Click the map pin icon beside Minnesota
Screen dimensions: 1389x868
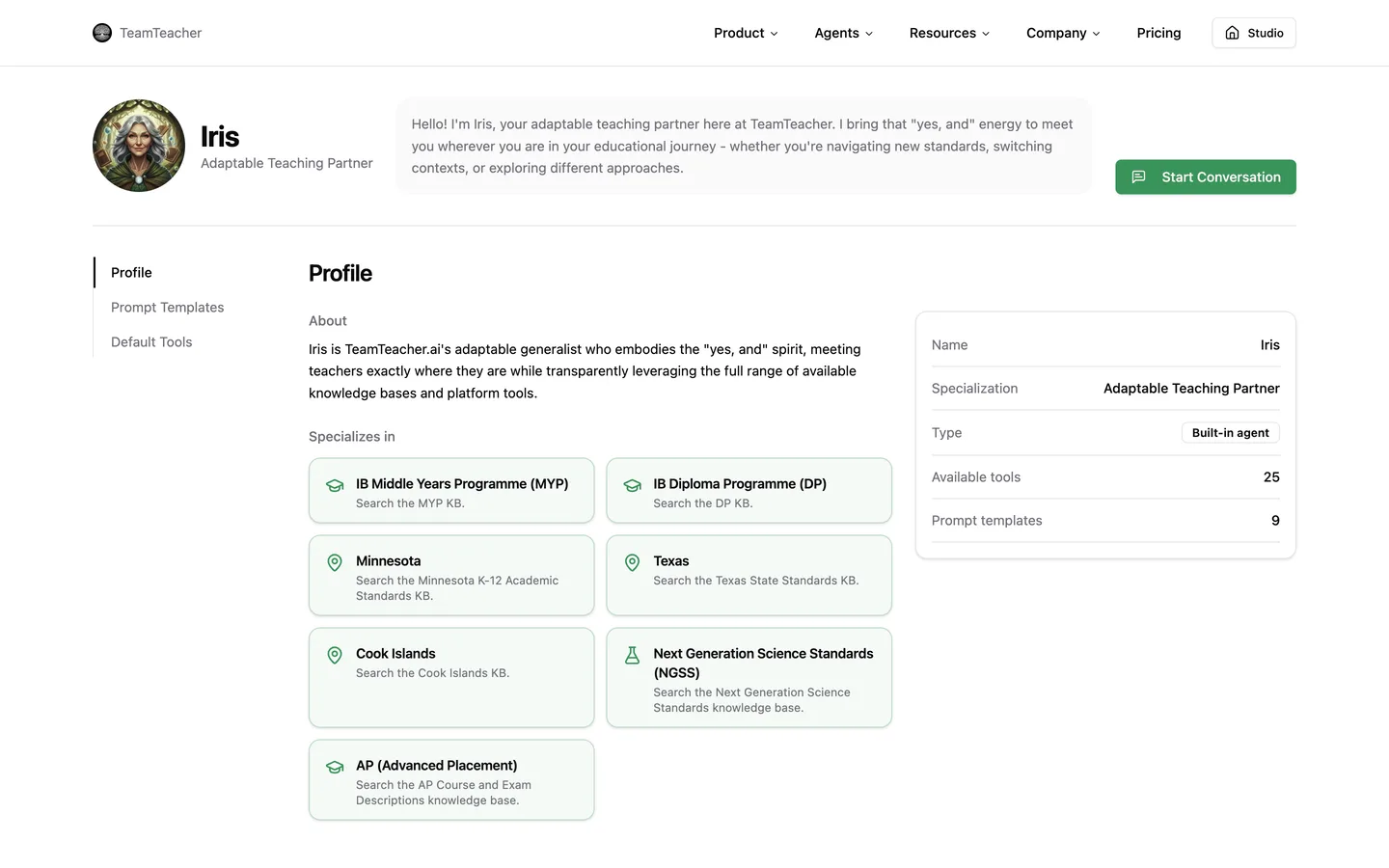click(x=335, y=562)
